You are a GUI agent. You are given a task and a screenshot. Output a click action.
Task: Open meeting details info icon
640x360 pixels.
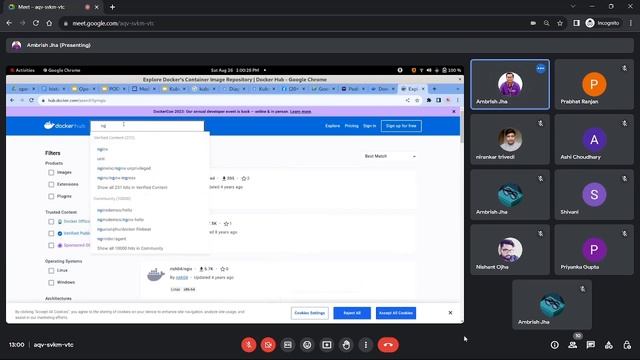pyautogui.click(x=554, y=345)
